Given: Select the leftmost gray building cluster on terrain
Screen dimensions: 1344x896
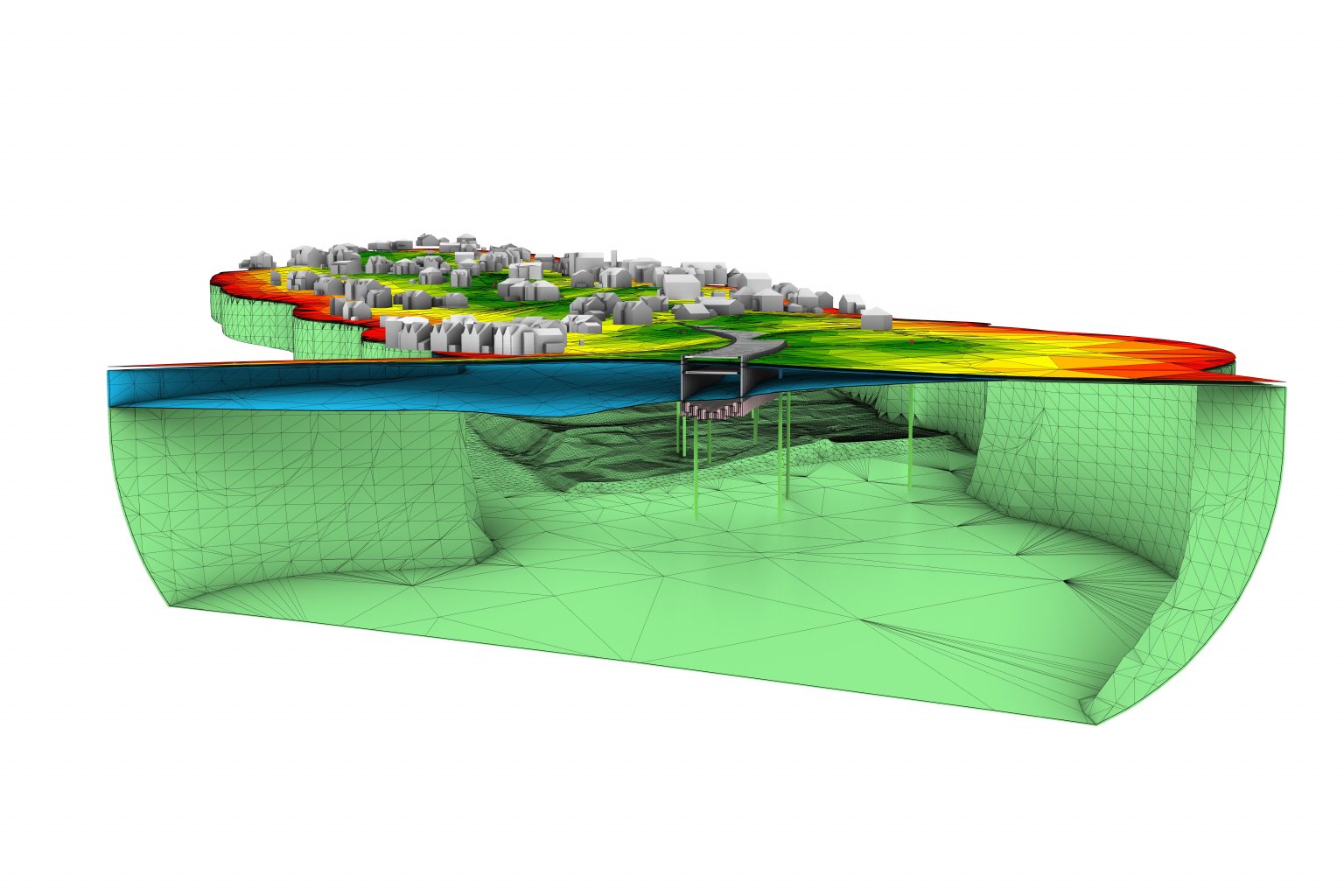Looking at the screenshot, I should tap(259, 260).
